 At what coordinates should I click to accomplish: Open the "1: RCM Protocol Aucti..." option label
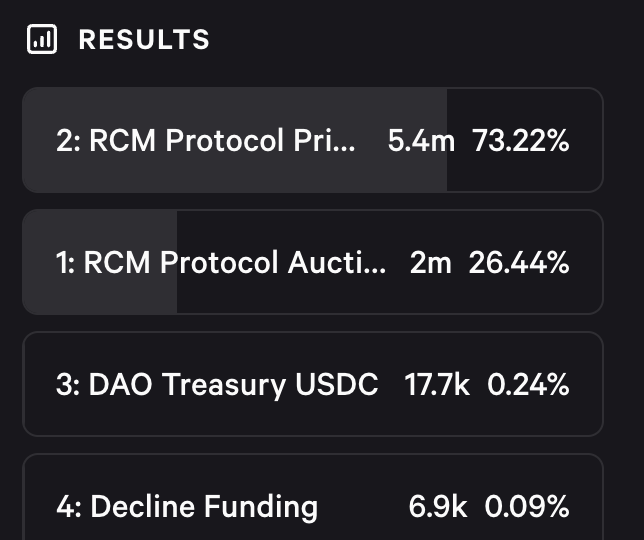click(220, 263)
